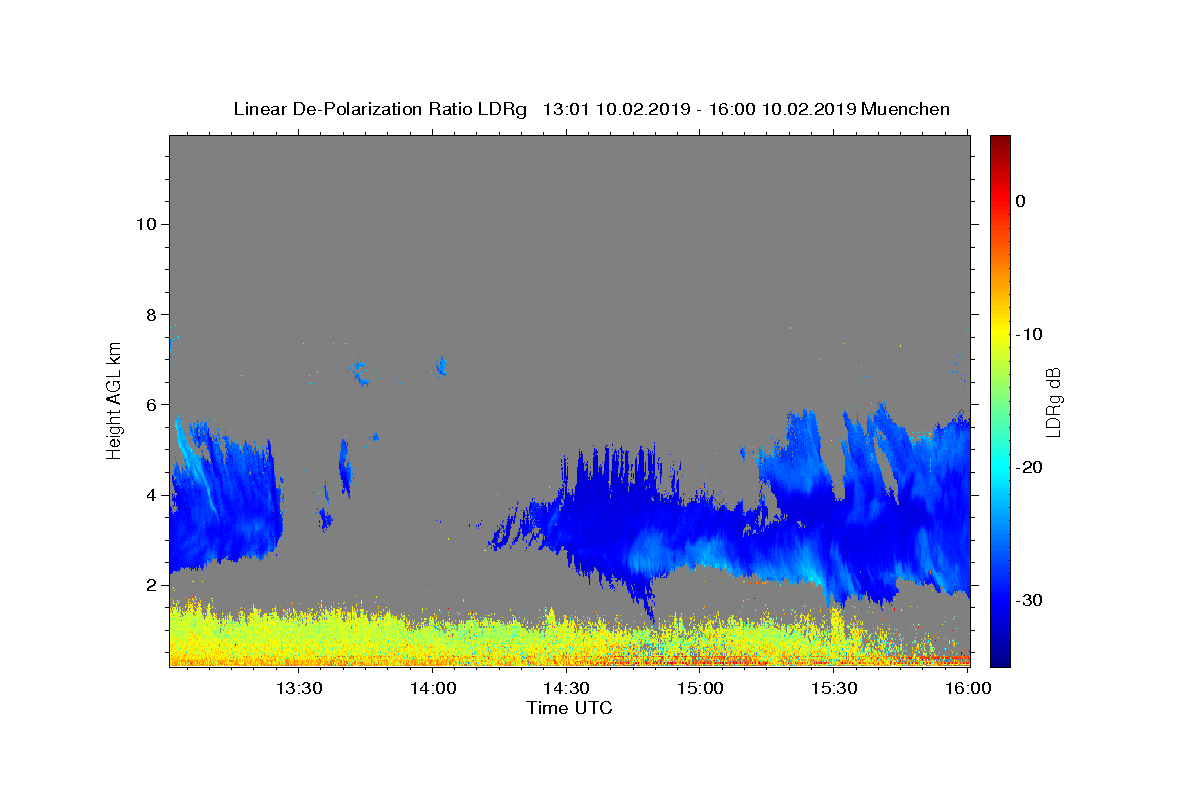Click the end time '16:00 10.02.2019' in title

tap(783, 109)
